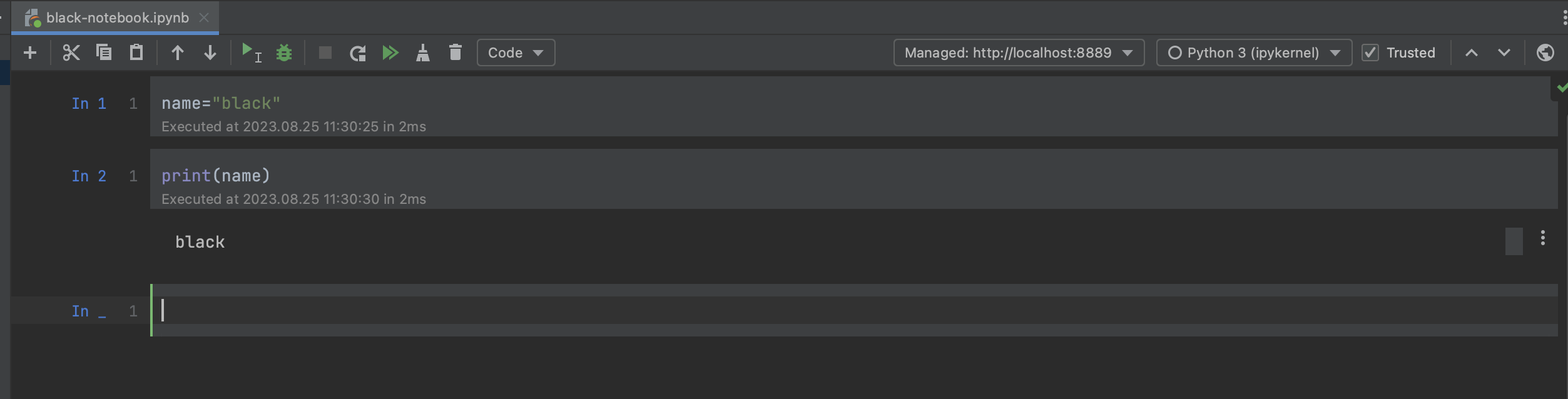Open the Code cell type dropdown
This screenshot has width=1568, height=399.
tap(516, 53)
